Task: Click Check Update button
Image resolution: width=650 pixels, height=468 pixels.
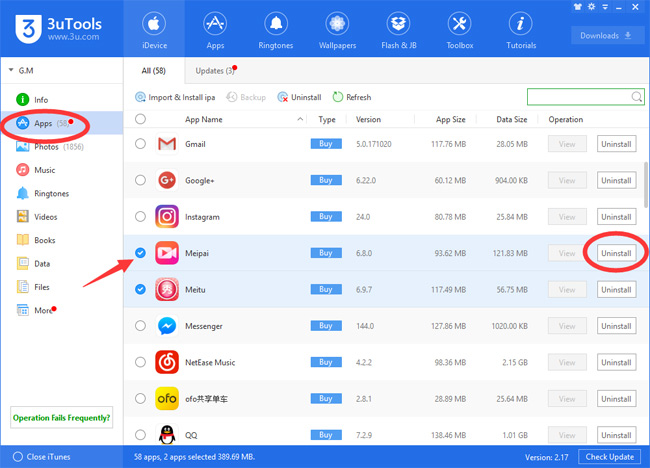Action: 609,457
